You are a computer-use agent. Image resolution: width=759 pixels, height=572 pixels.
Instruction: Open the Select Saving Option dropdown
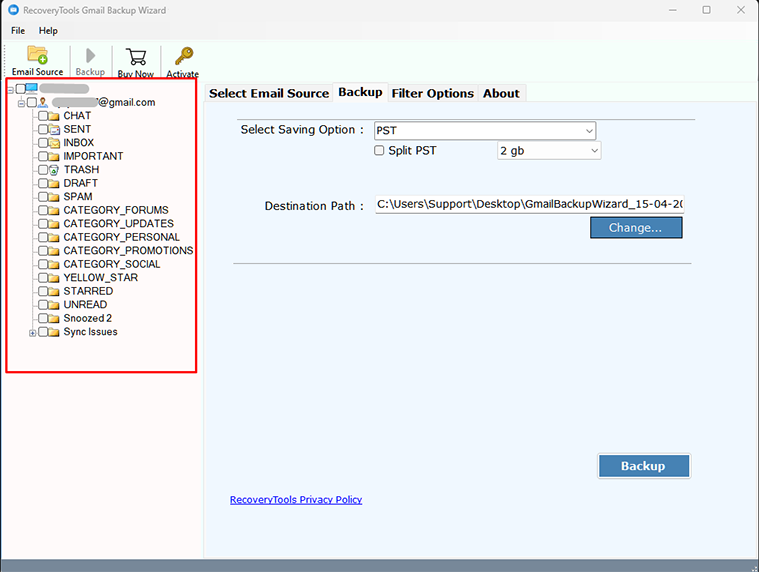click(485, 131)
